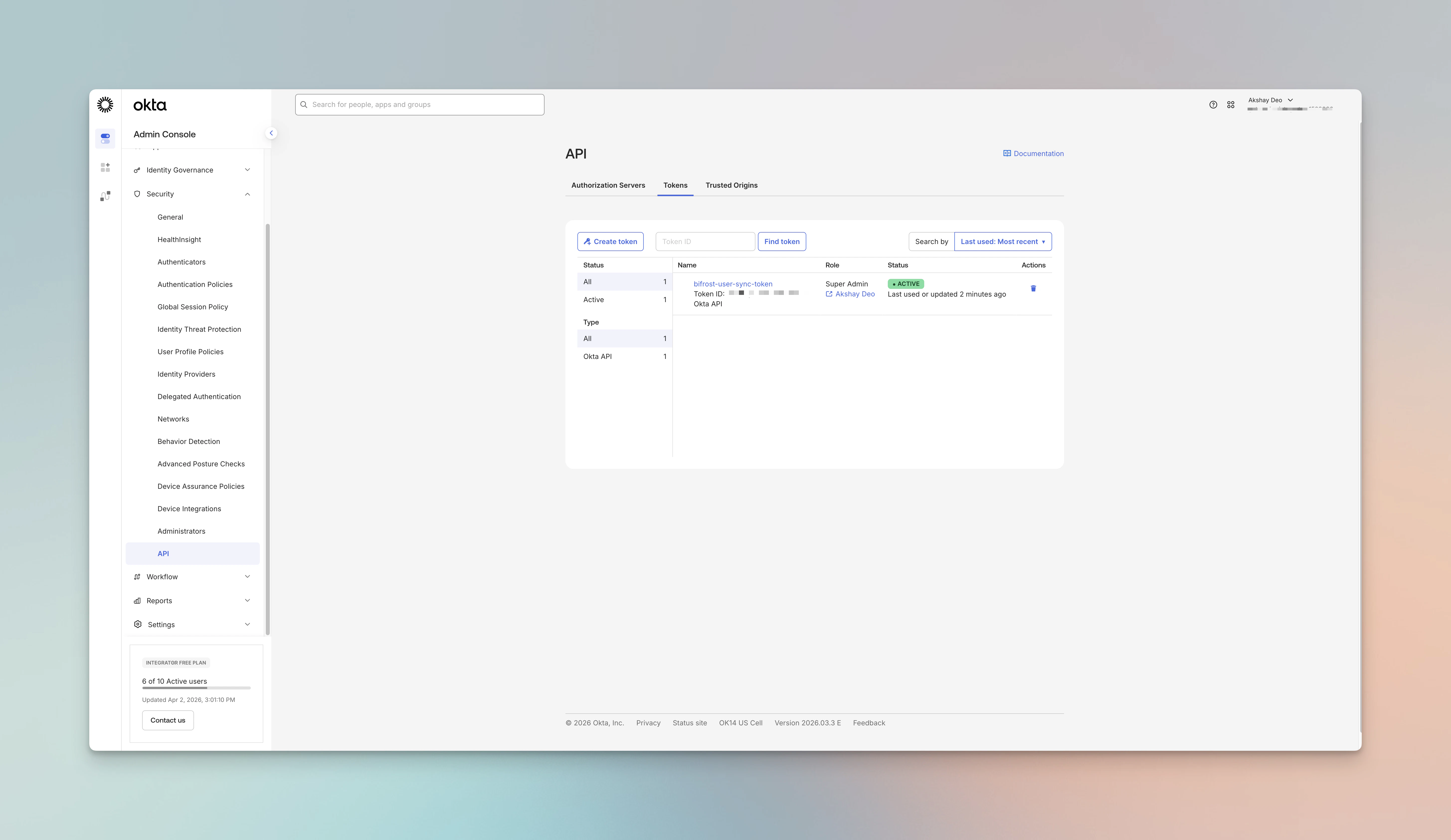Filter Status by Active
Image resolution: width=1451 pixels, height=840 pixels.
pos(625,299)
